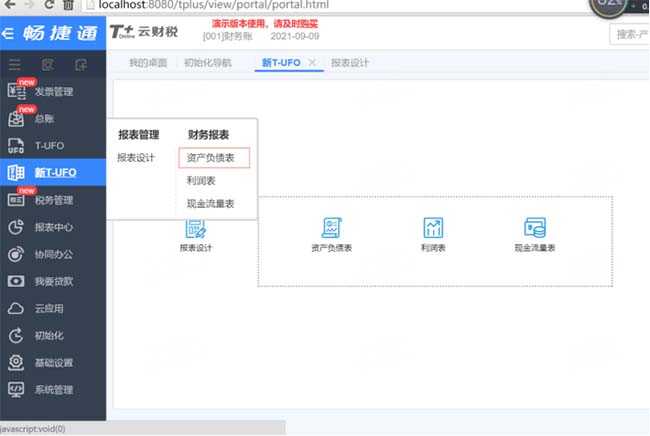Click the hamburger menu icon in the sidebar
The image size is (650, 436).
pyautogui.click(x=15, y=65)
